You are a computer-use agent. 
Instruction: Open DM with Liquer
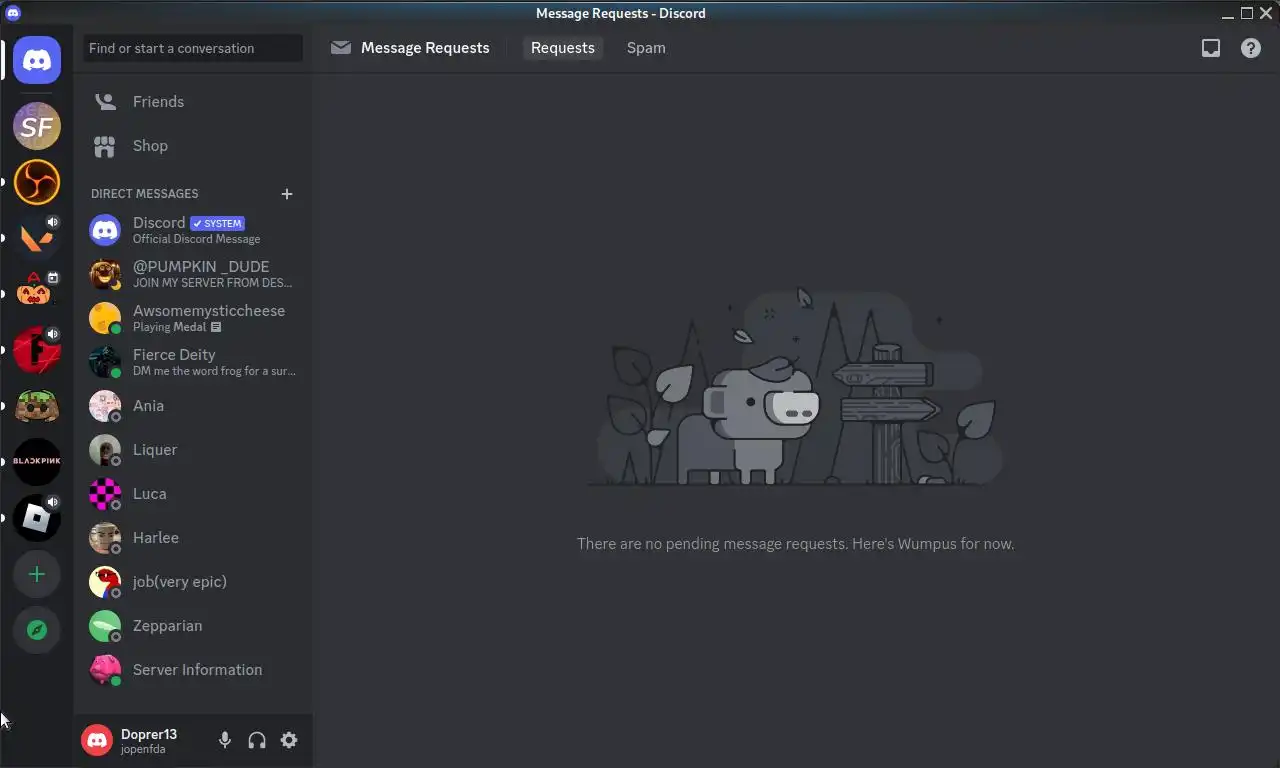192,450
